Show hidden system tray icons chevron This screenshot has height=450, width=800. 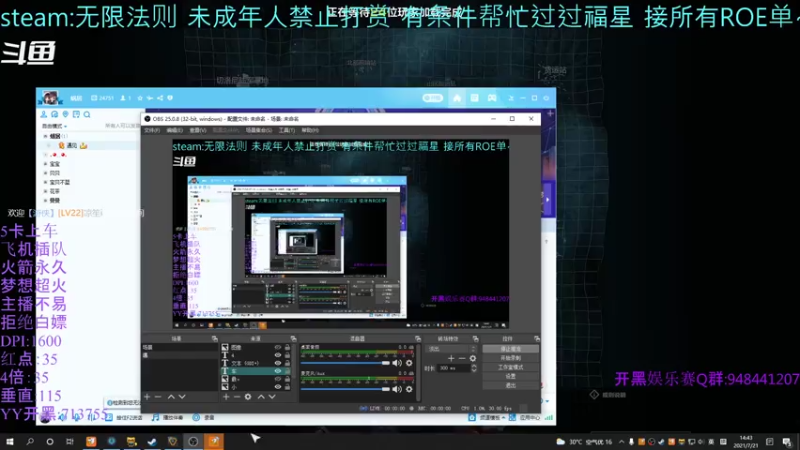pyautogui.click(x=621, y=442)
